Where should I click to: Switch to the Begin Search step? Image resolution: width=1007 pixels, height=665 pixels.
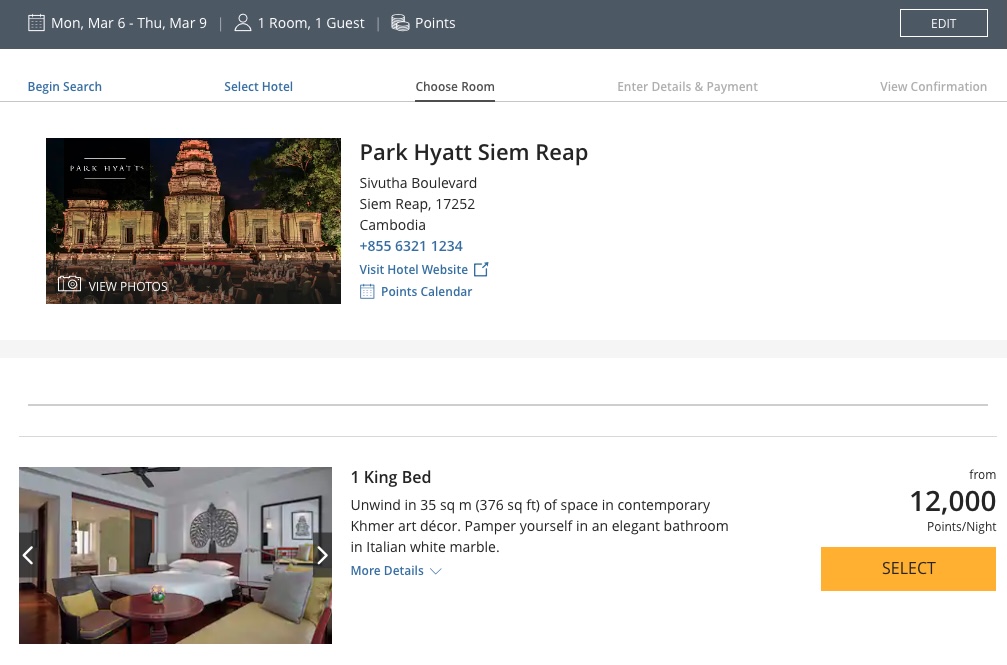(x=64, y=87)
